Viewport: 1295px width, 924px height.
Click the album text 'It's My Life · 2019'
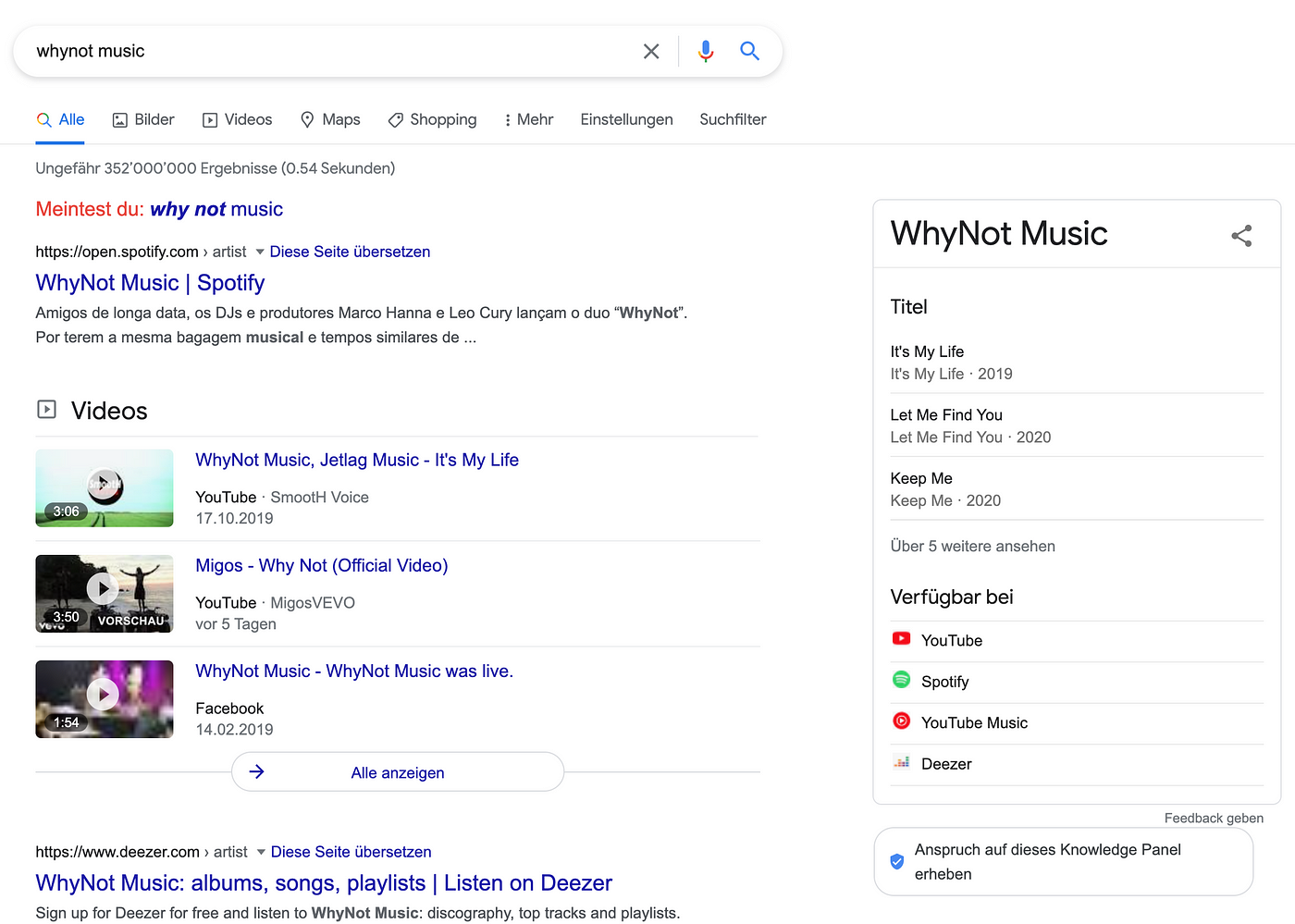pos(951,374)
